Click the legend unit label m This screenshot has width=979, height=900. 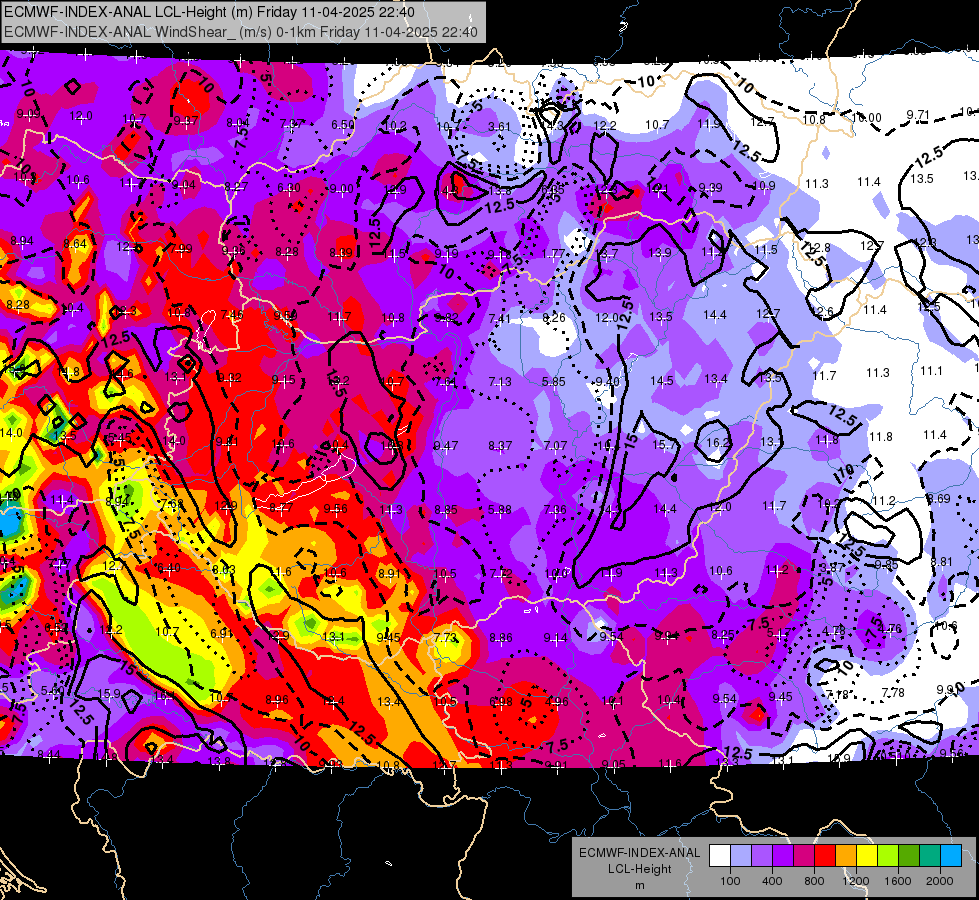[x=639, y=885]
